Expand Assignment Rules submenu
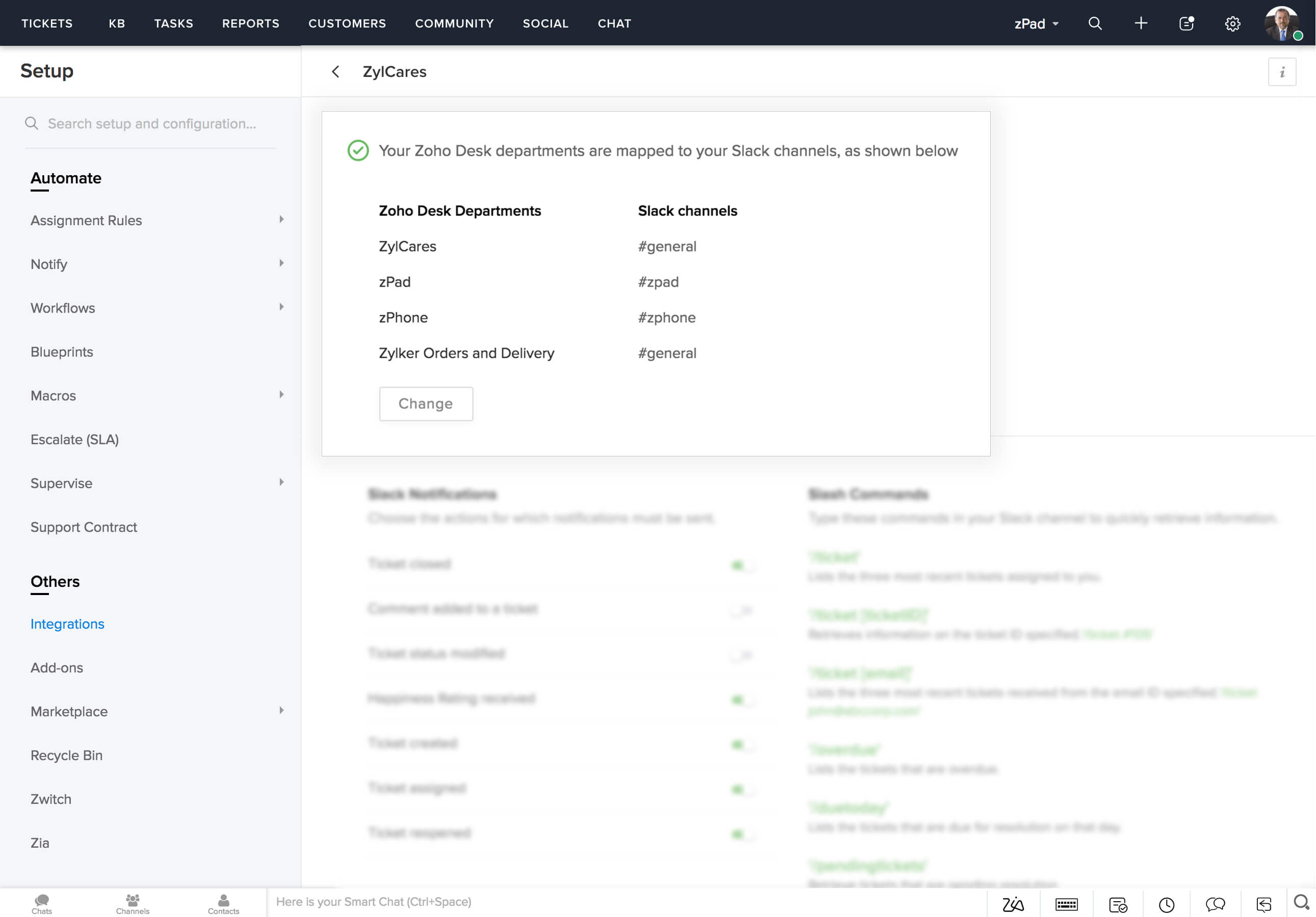The height and width of the screenshot is (917, 1316). [281, 220]
